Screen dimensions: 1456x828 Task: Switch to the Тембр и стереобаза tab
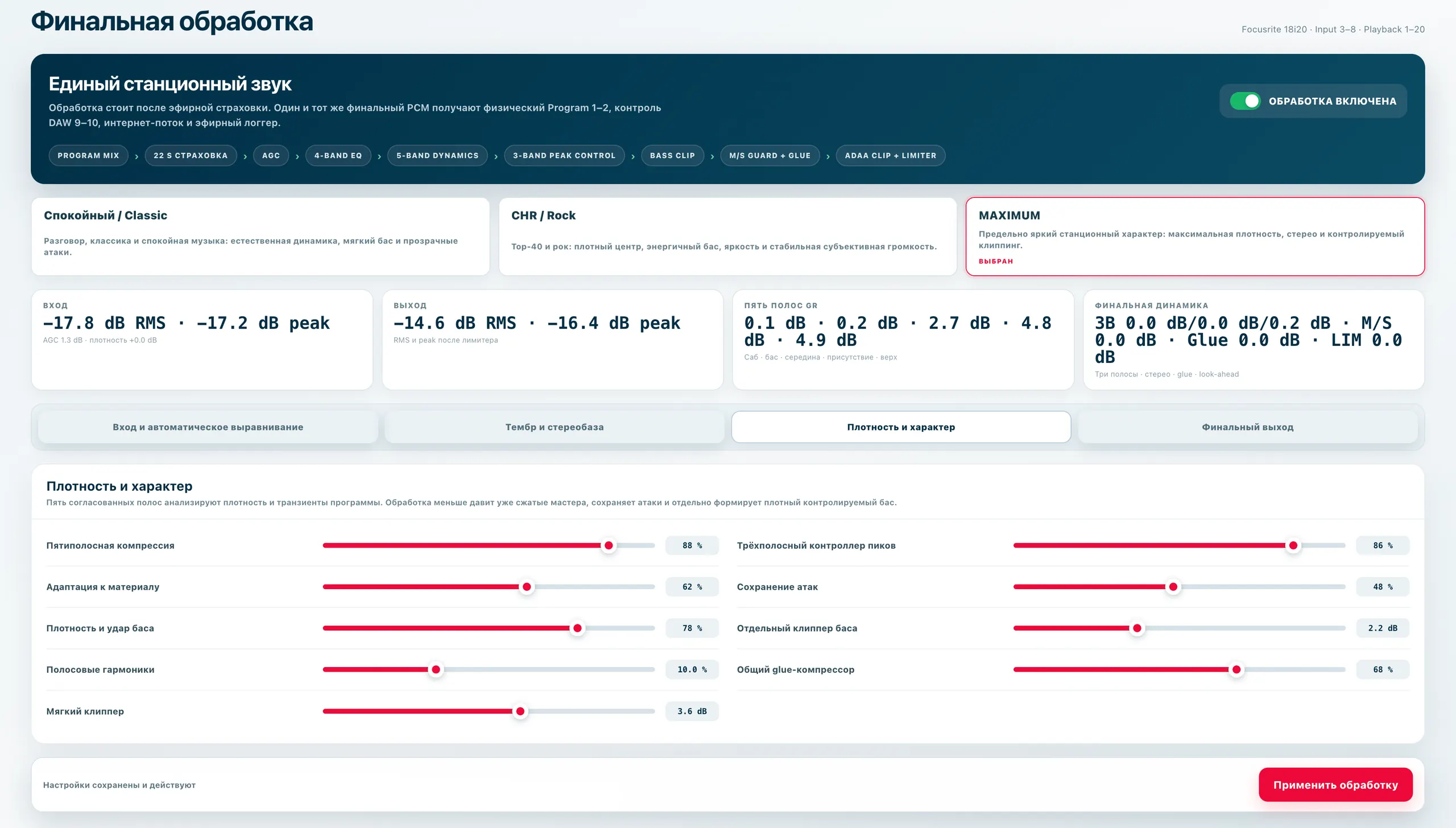[x=555, y=427]
